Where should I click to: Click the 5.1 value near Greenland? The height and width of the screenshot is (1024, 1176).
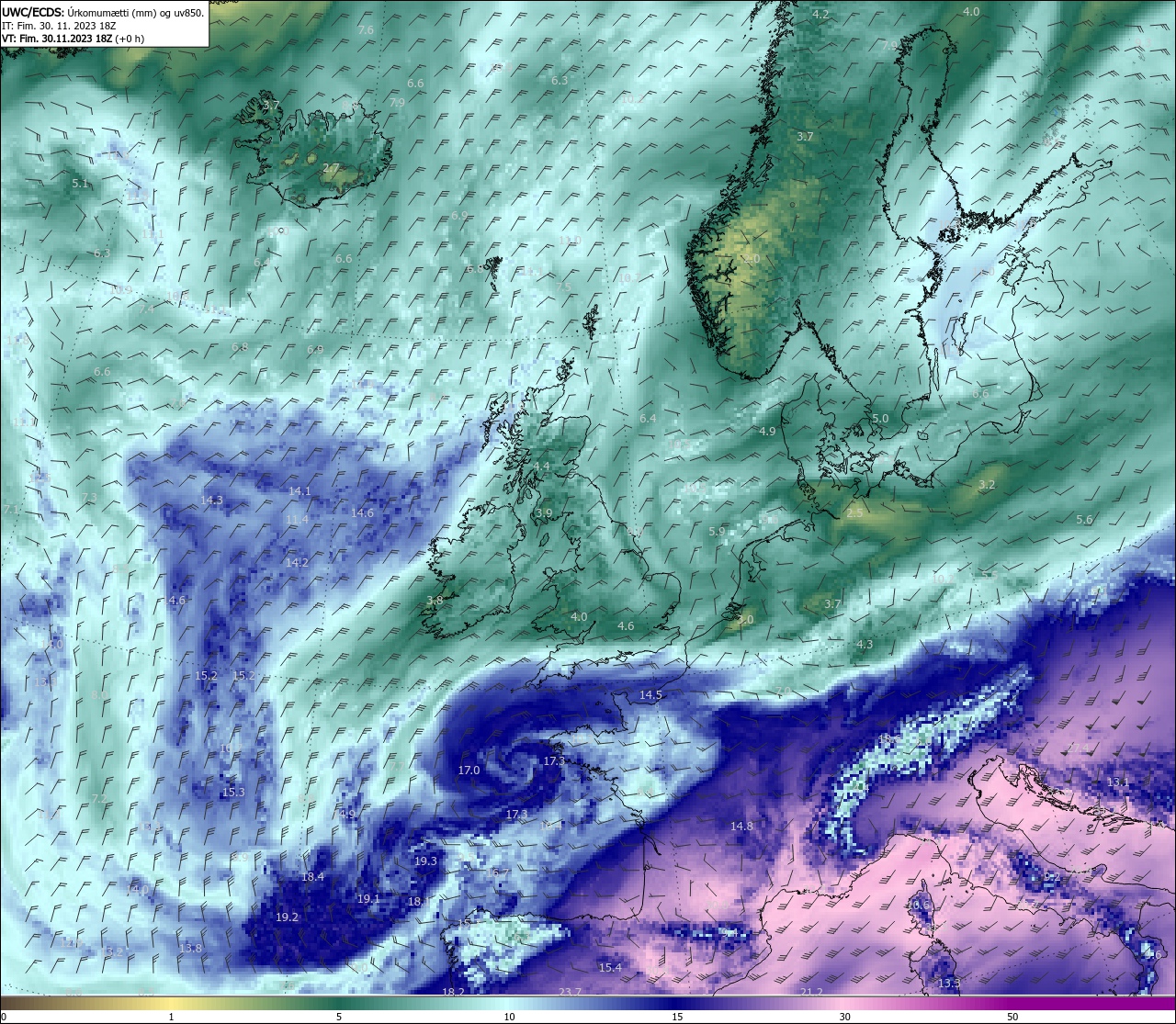point(80,184)
